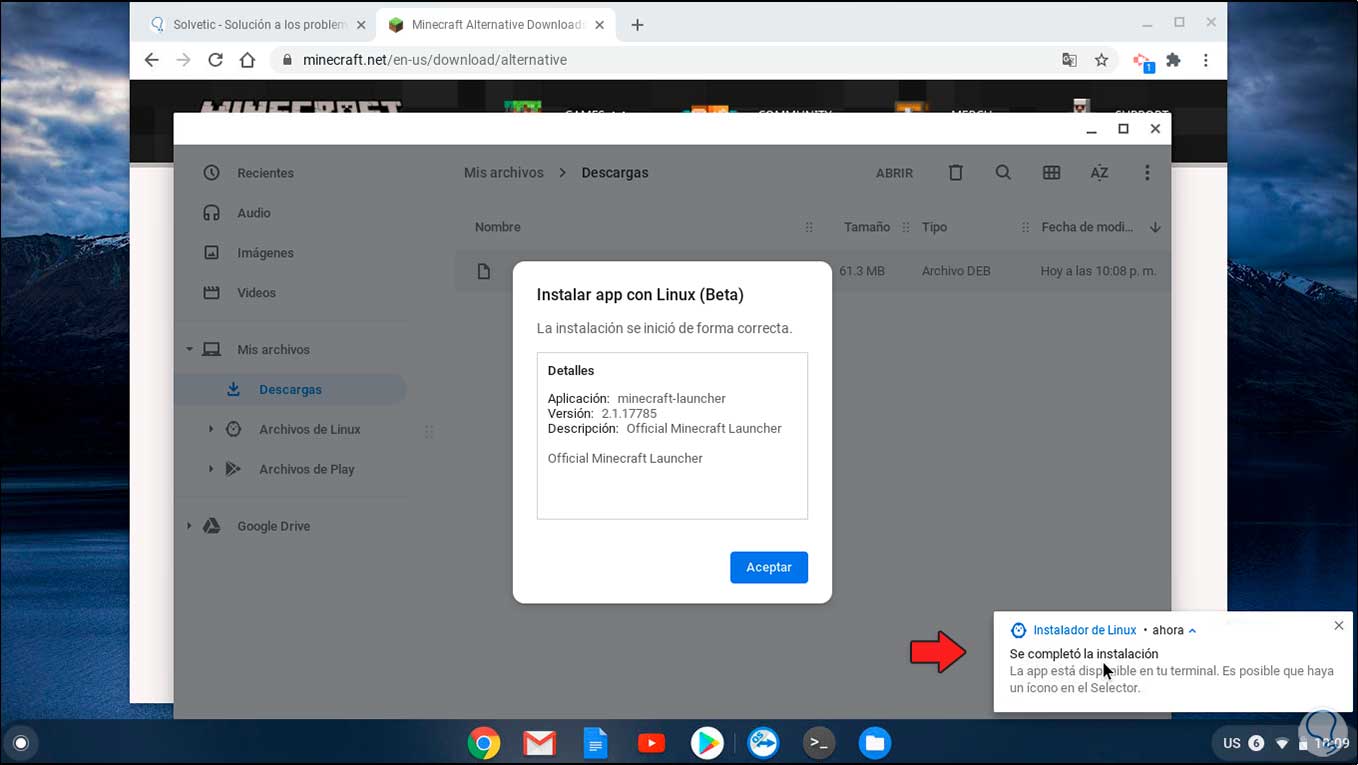Open the Chrome Extensions puzzle menu

(1173, 60)
